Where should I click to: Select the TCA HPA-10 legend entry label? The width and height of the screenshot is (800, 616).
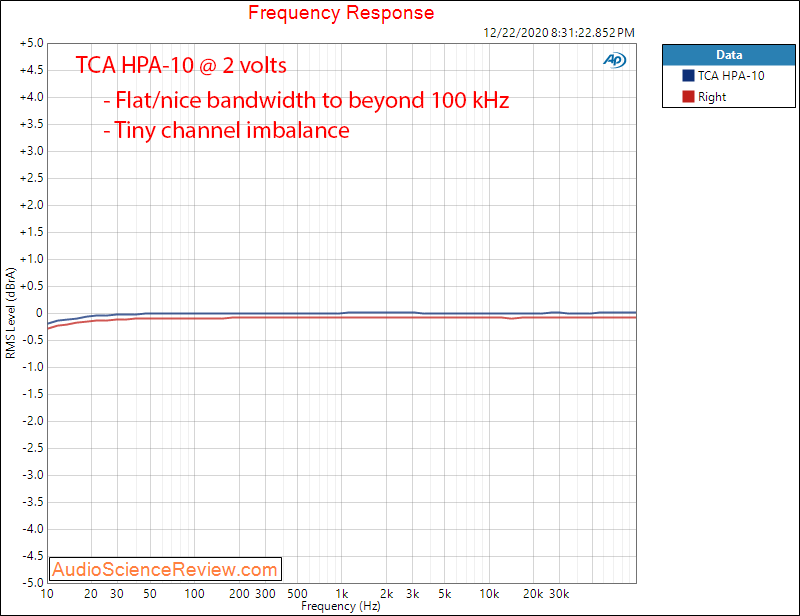731,76
